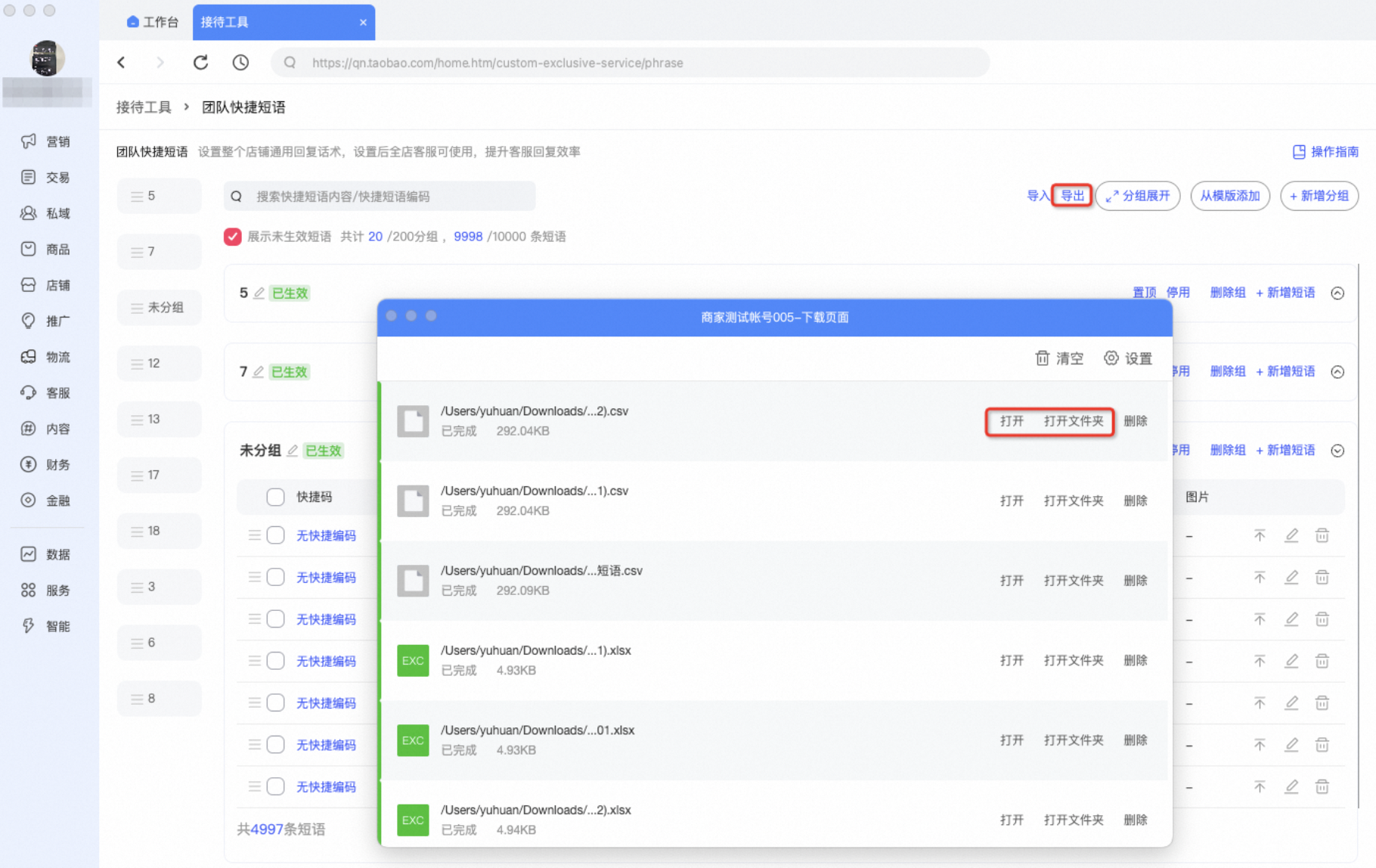Open 内容 content in sidebar
Viewport: 1376px width, 868px height.
pos(45,429)
